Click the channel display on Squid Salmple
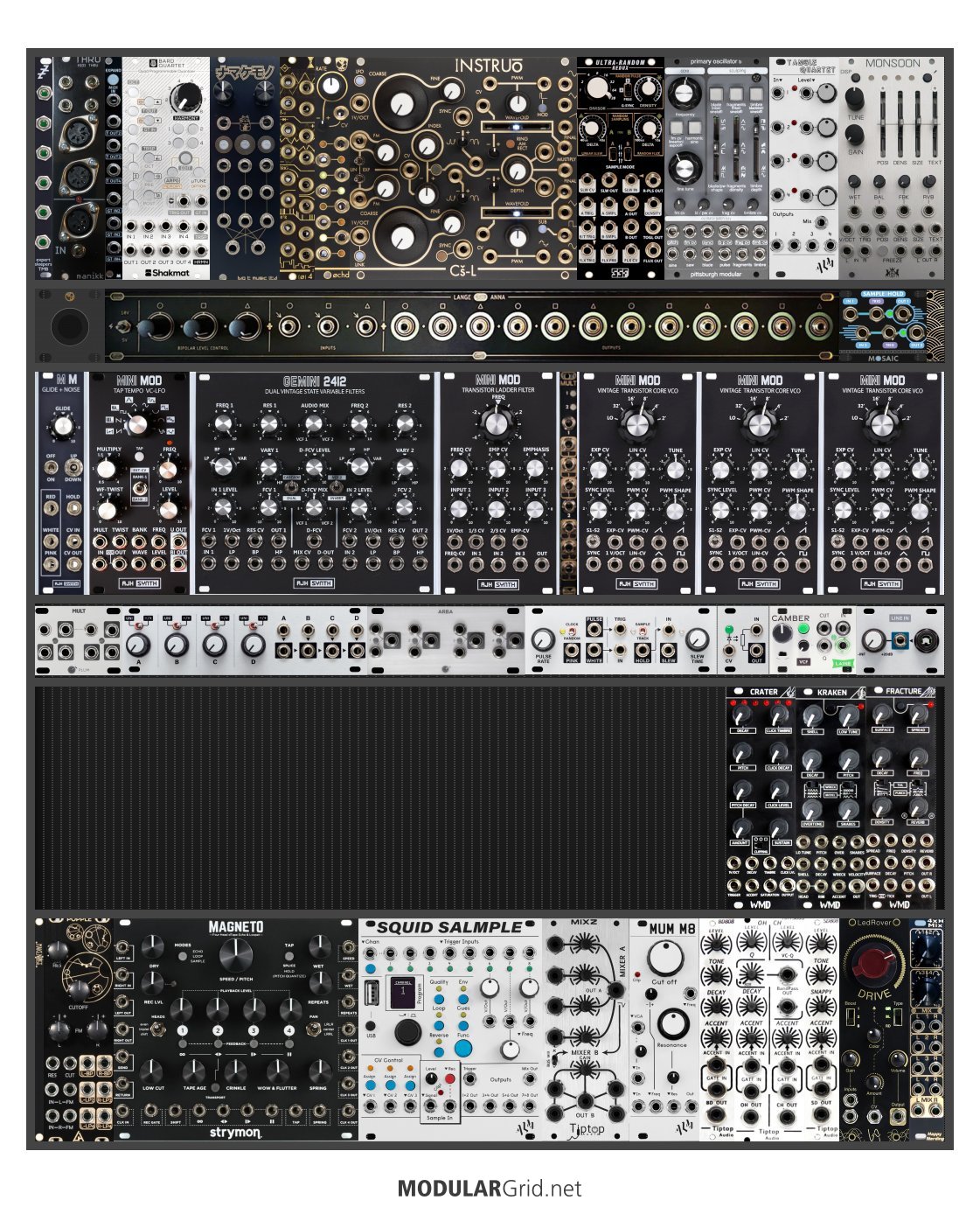Screen dimensions: 980x1207 pos(403,992)
